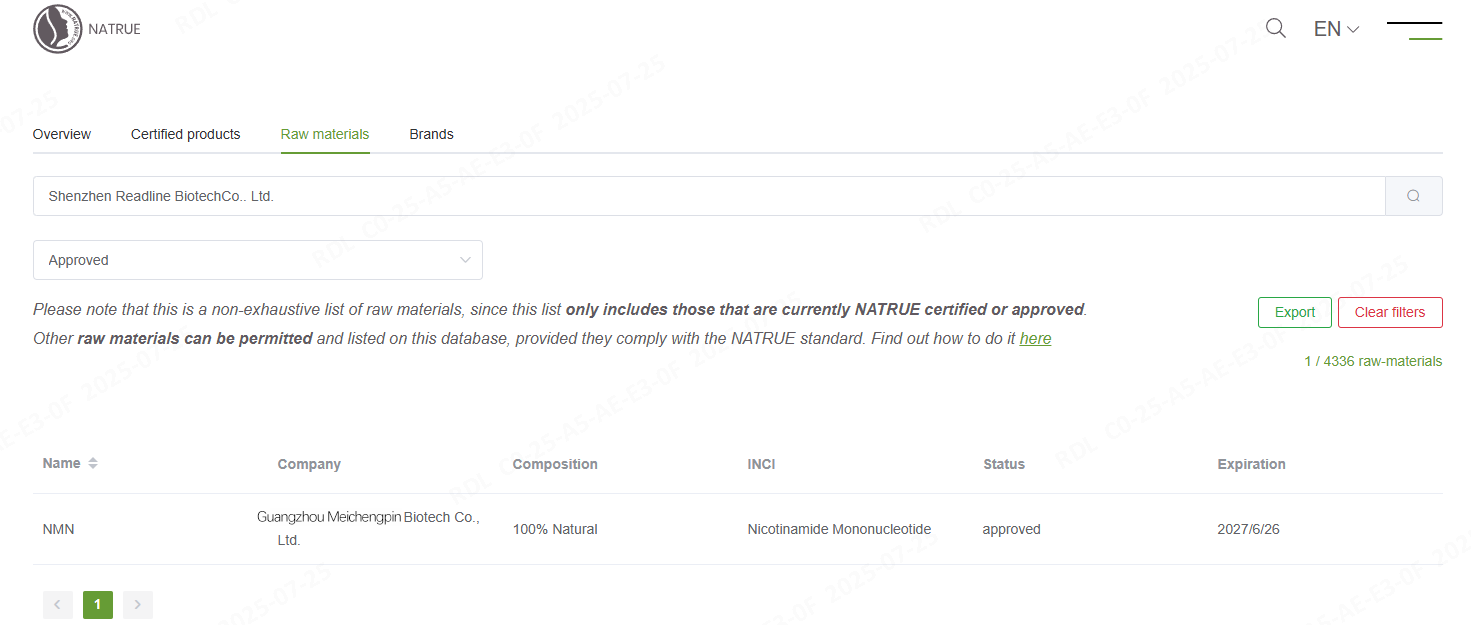Click the Guangzhou Meichengpin Biotech company cell
The height and width of the screenshot is (627, 1473).
click(369, 529)
